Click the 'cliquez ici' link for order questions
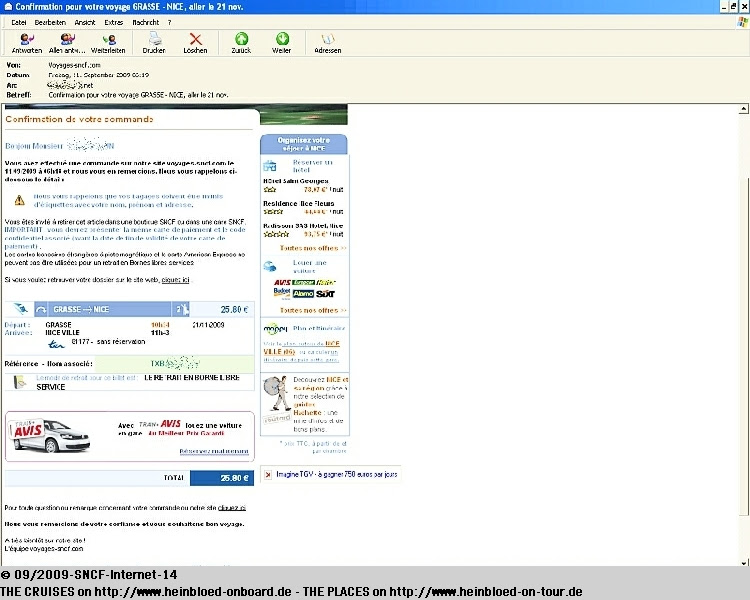750x600 pixels. pyautogui.click(x=232, y=508)
